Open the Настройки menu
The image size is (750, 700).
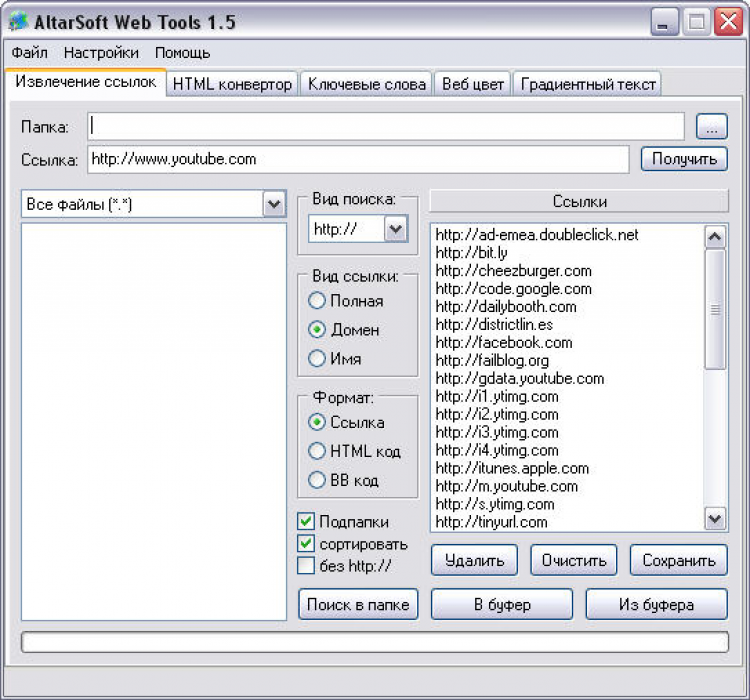tap(101, 52)
